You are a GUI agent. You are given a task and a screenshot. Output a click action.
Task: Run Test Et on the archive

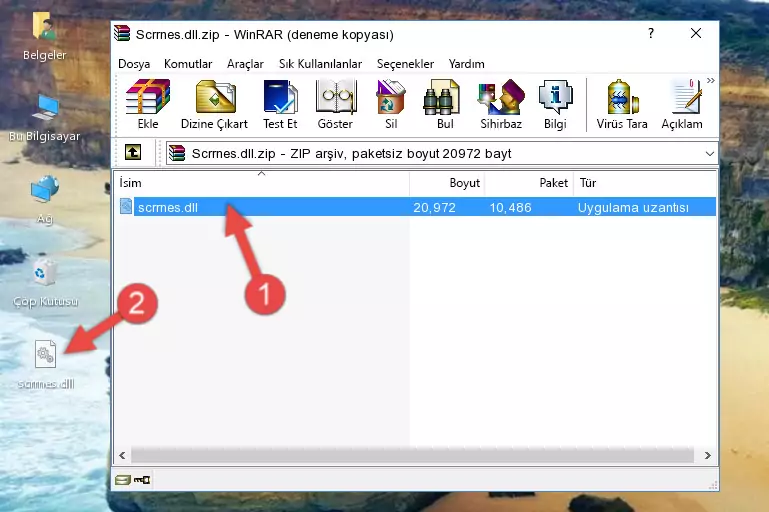pyautogui.click(x=280, y=104)
